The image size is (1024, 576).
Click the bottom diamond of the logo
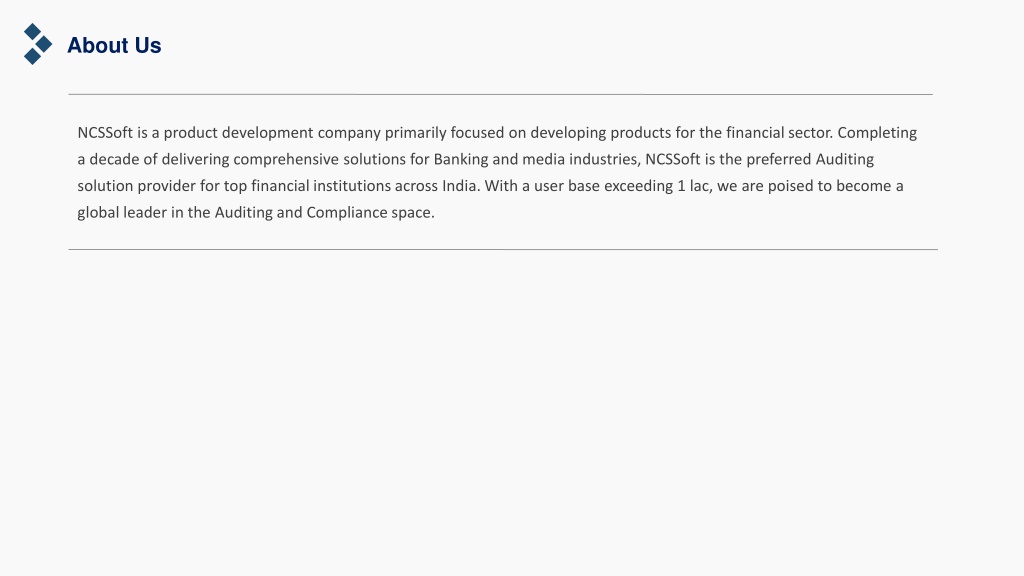pos(32,57)
